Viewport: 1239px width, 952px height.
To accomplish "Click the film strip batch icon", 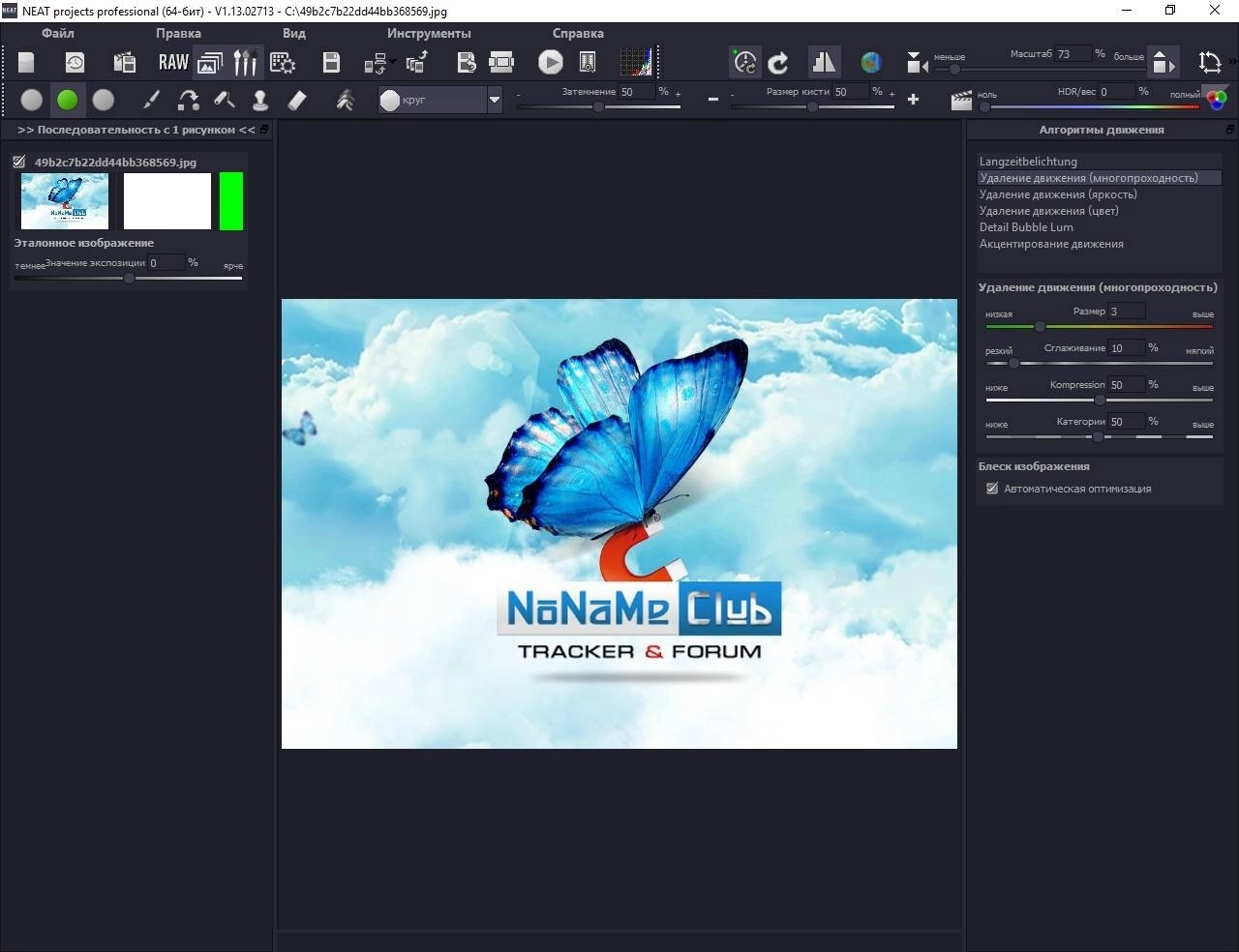I will (x=501, y=63).
